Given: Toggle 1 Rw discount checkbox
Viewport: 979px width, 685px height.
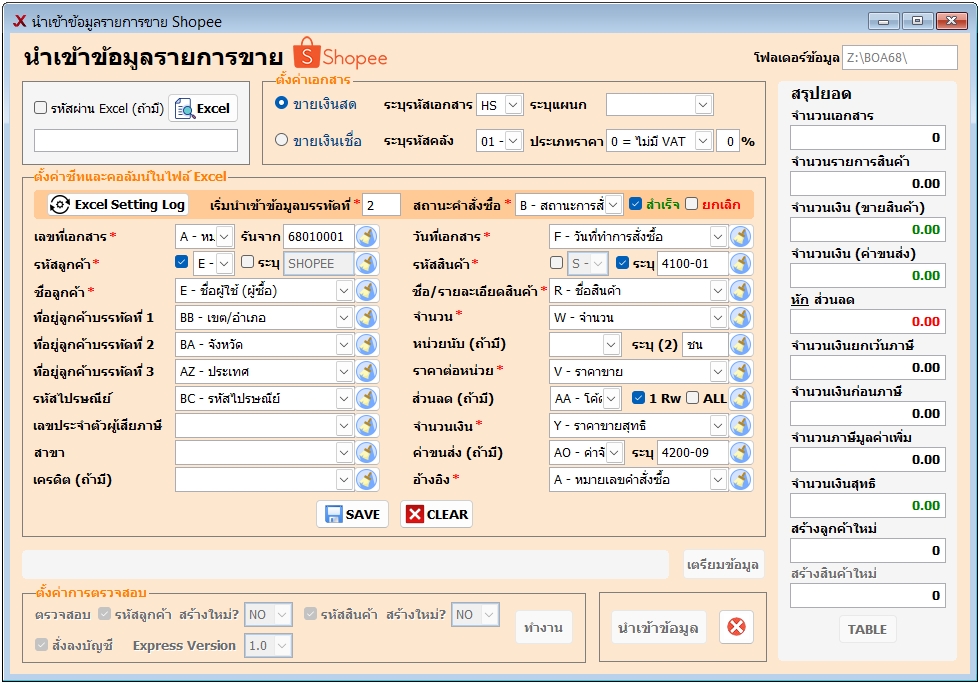Looking at the screenshot, I should click(638, 397).
